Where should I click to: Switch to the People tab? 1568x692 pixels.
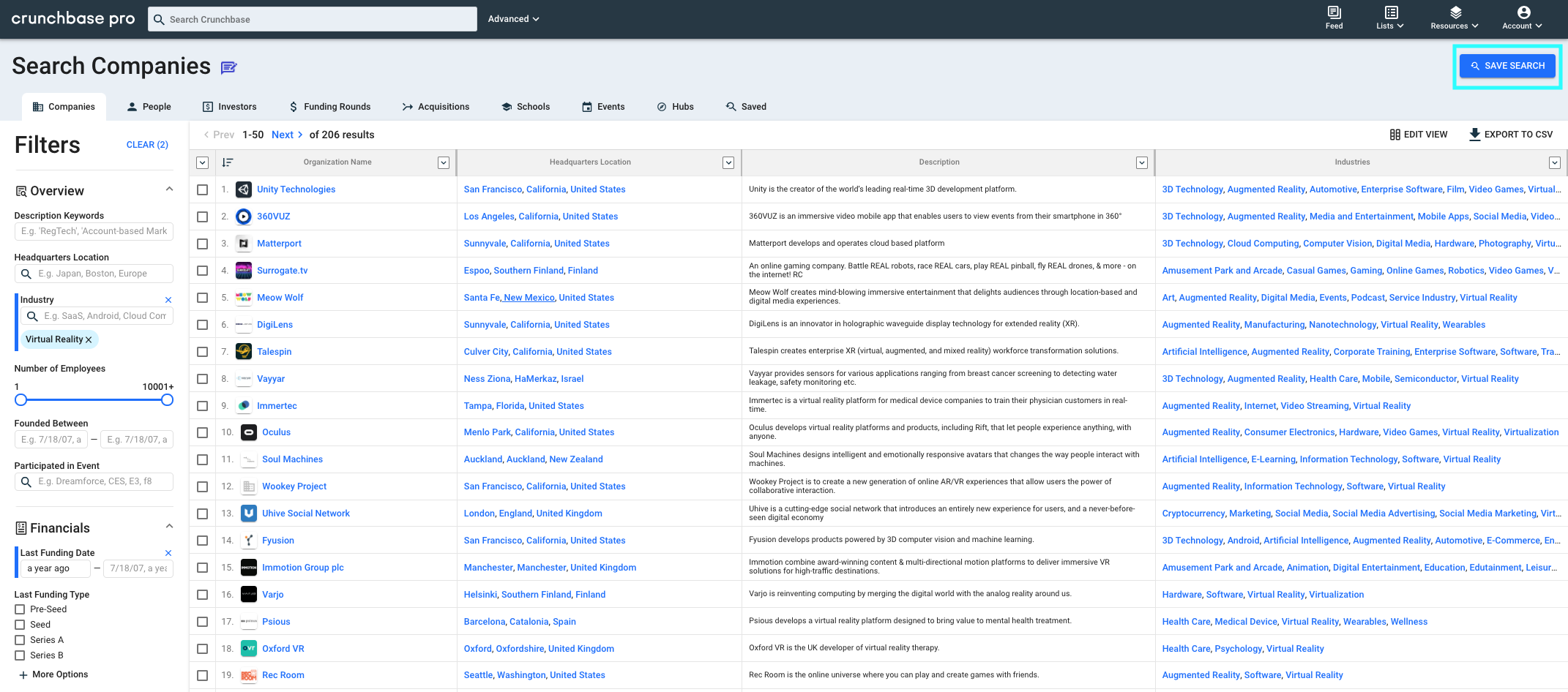coord(149,107)
